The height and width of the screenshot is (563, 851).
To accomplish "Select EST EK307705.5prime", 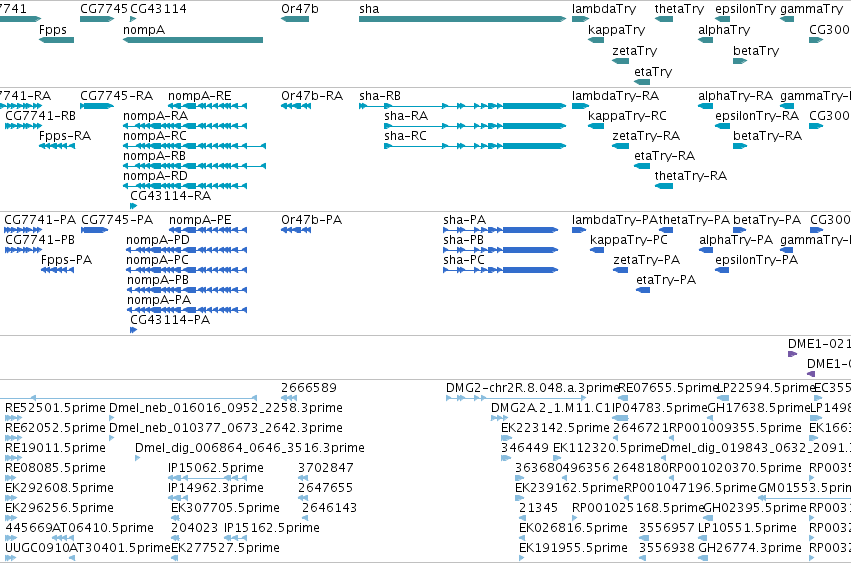I will pos(225,508).
